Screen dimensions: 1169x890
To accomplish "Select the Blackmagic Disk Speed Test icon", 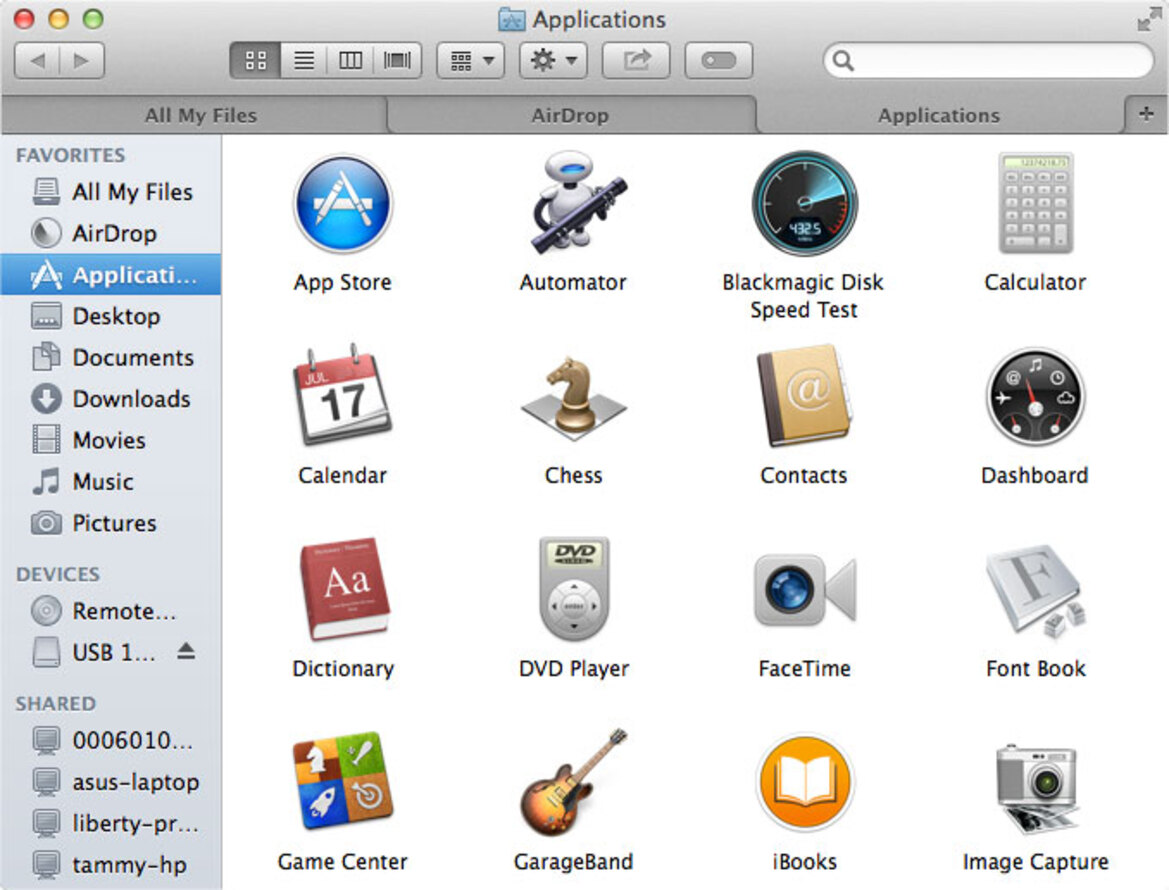I will point(804,204).
